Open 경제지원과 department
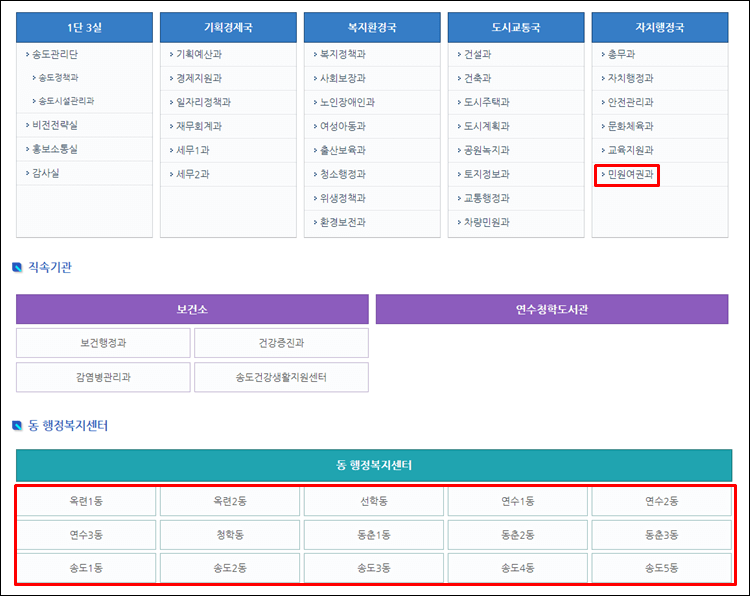The width and height of the screenshot is (750, 596). pyautogui.click(x=199, y=78)
